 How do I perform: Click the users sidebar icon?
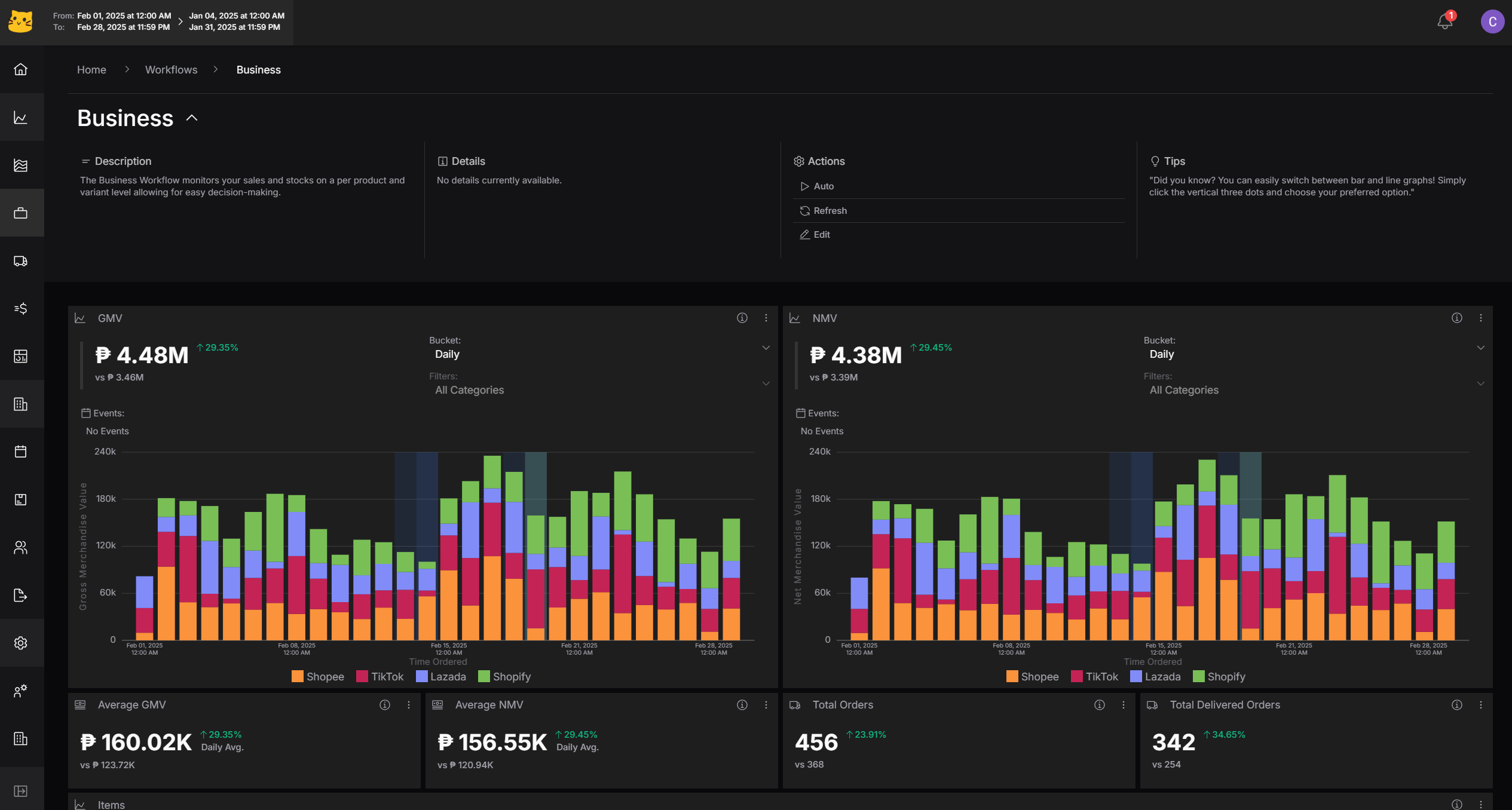(x=21, y=548)
